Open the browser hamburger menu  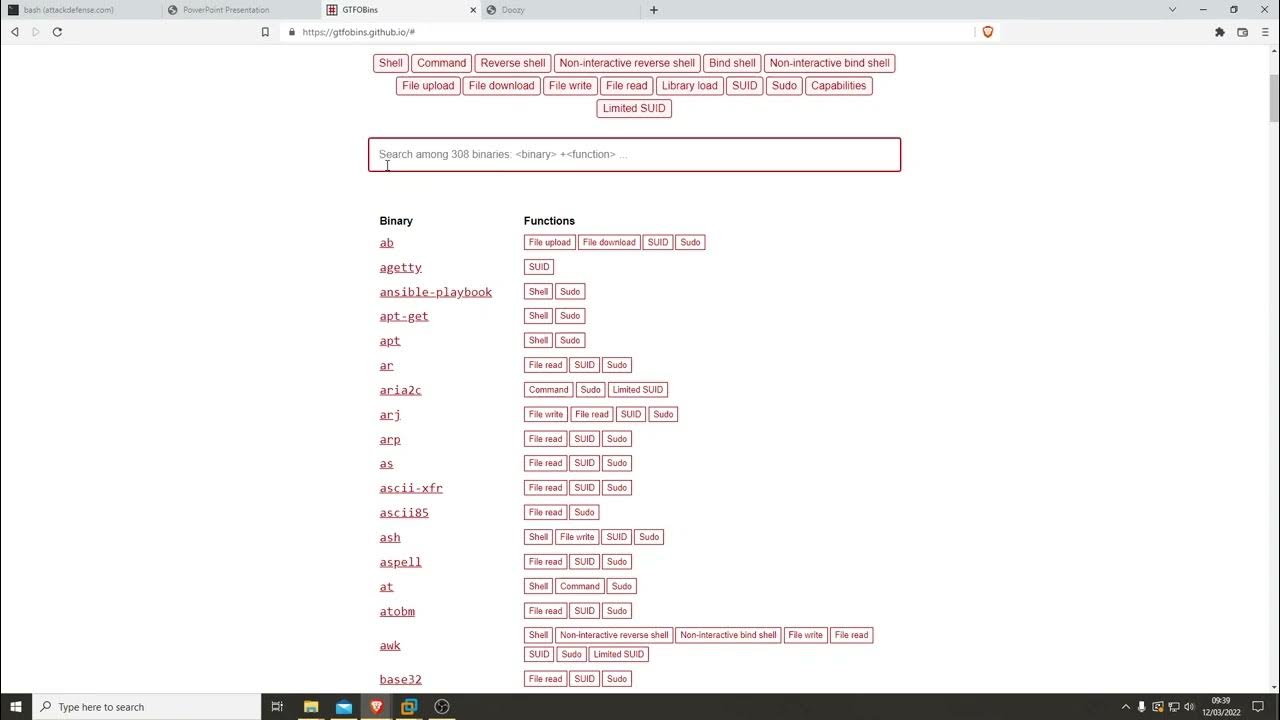[x=1265, y=32]
